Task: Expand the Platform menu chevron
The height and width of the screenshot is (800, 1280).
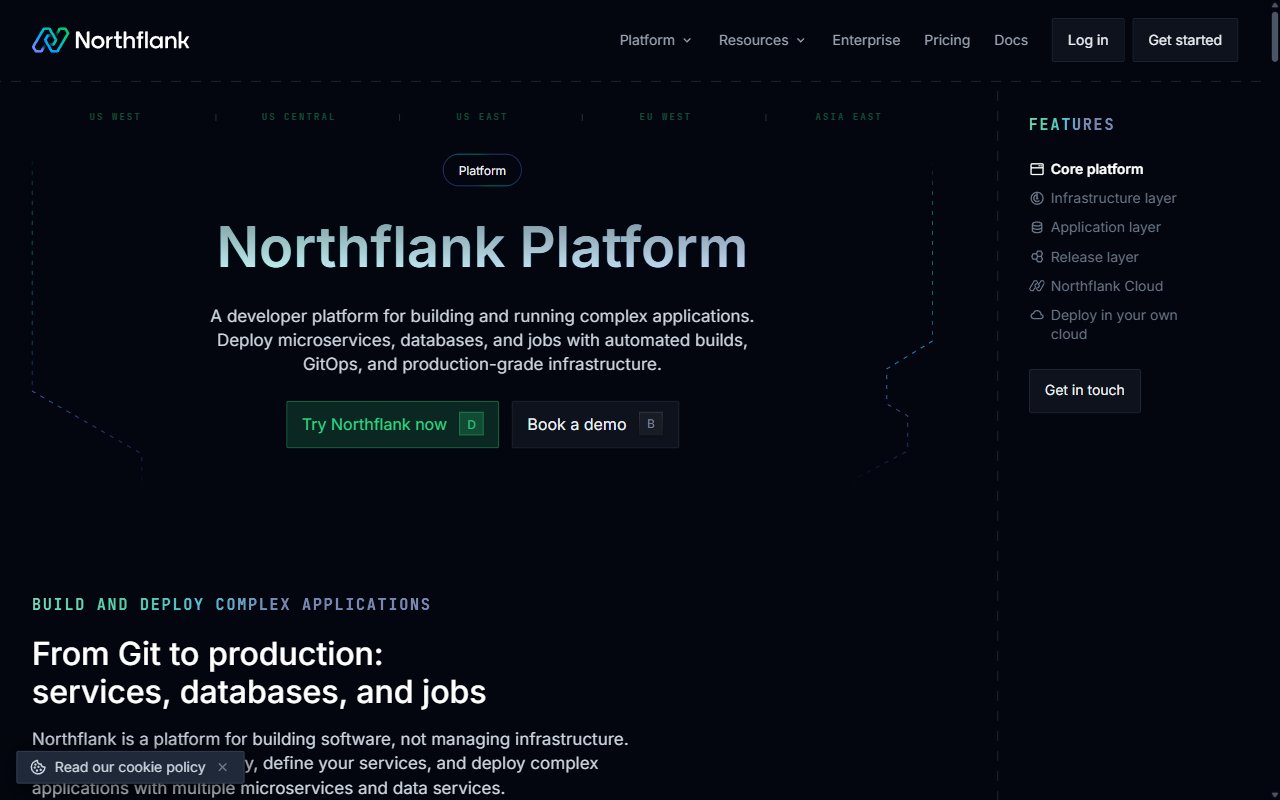Action: 687,40
